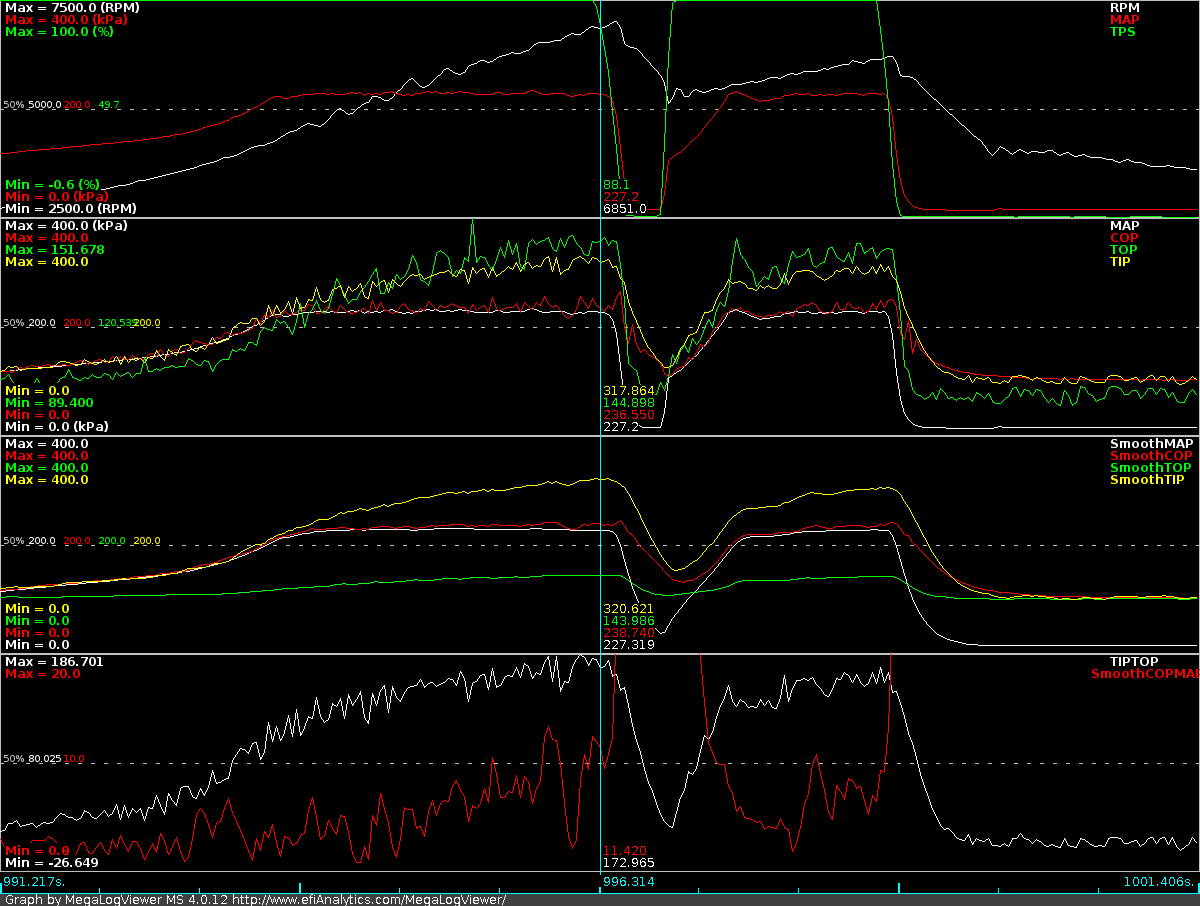Select the "SmoothTIP" legend entry
1200x906 pixels.
(x=1148, y=479)
